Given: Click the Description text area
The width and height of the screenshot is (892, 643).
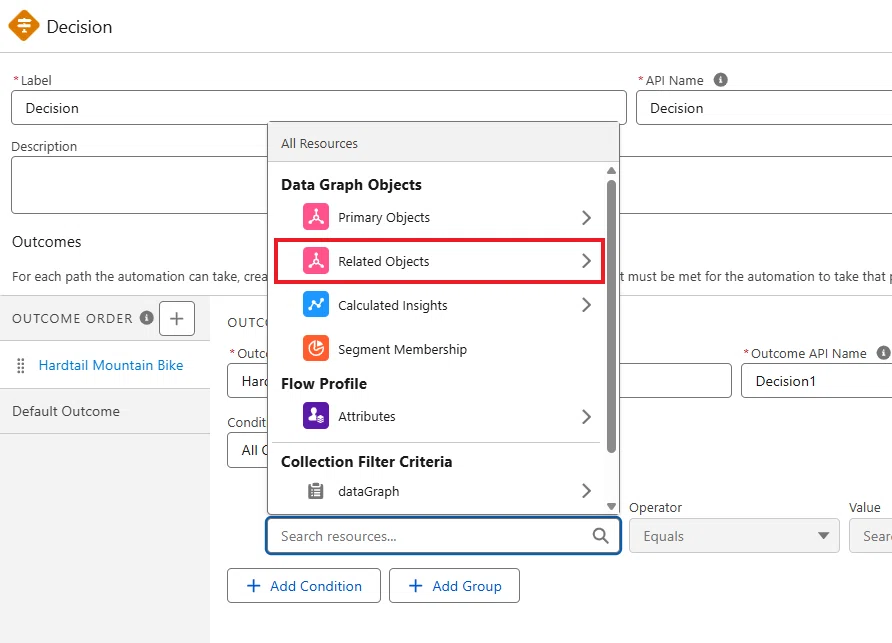Looking at the screenshot, I should (x=139, y=185).
